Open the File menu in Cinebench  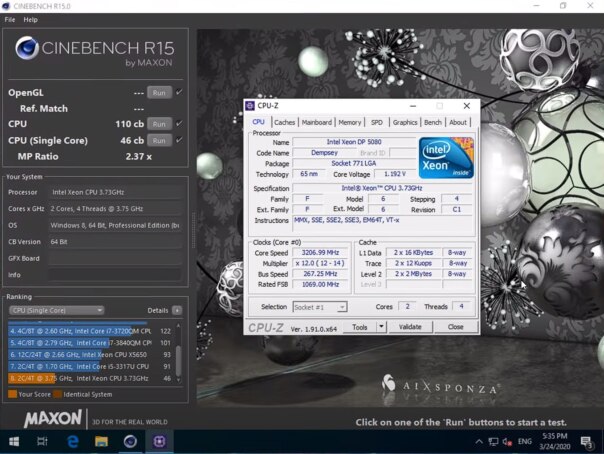pyautogui.click(x=10, y=19)
